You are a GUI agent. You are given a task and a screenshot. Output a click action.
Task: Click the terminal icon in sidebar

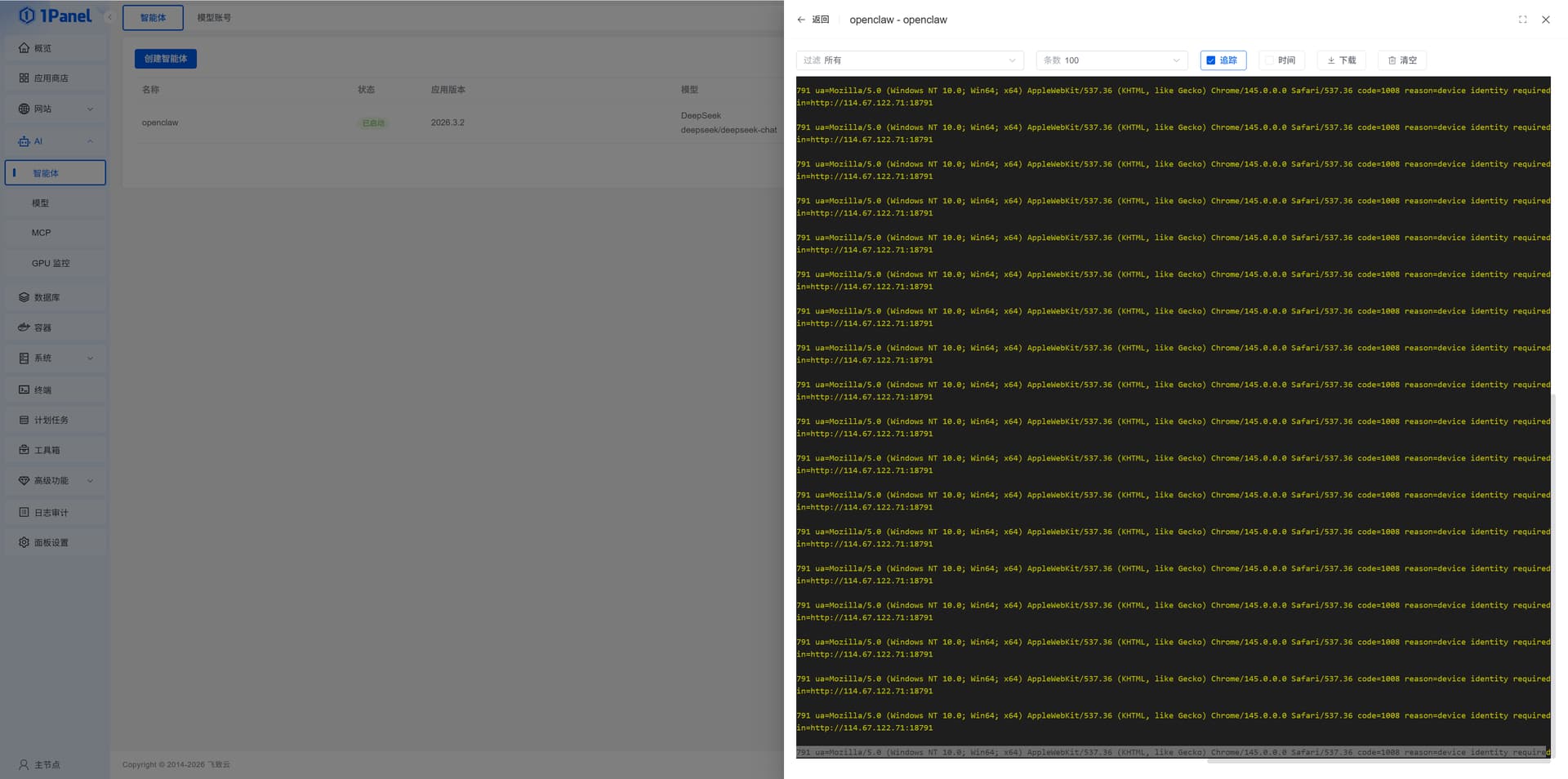click(x=24, y=389)
